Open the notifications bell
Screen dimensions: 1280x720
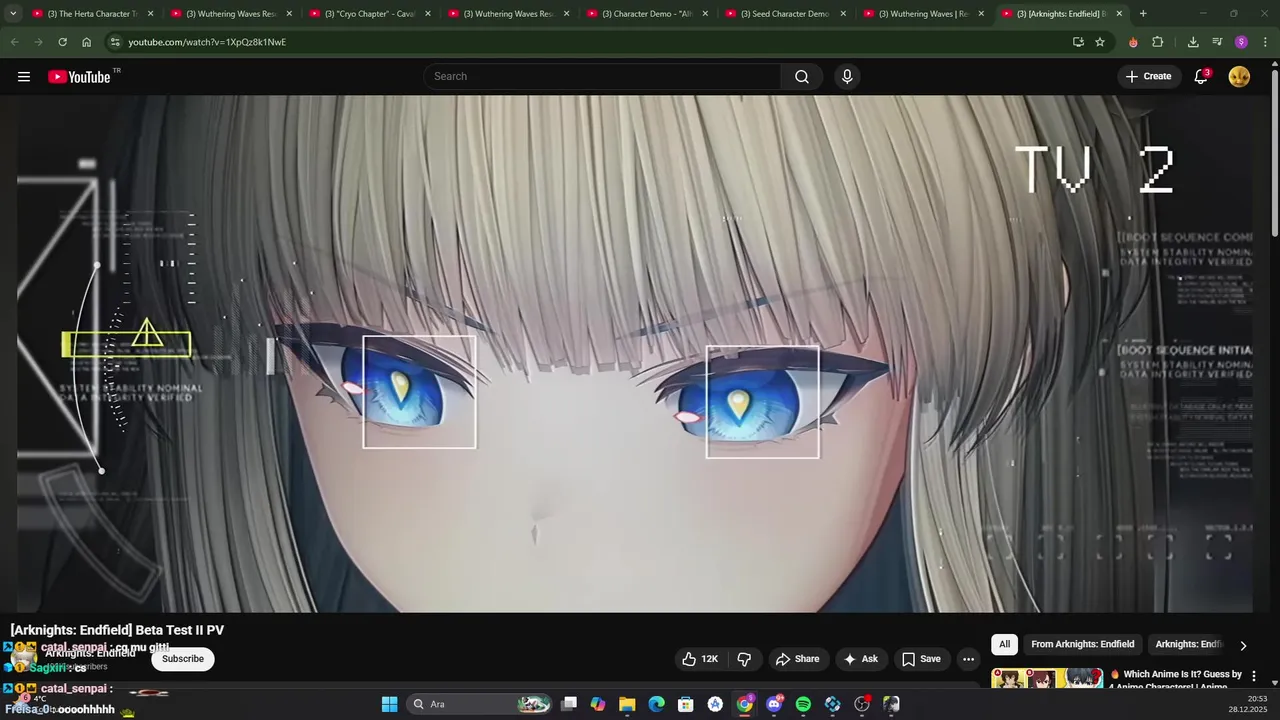click(x=1201, y=76)
